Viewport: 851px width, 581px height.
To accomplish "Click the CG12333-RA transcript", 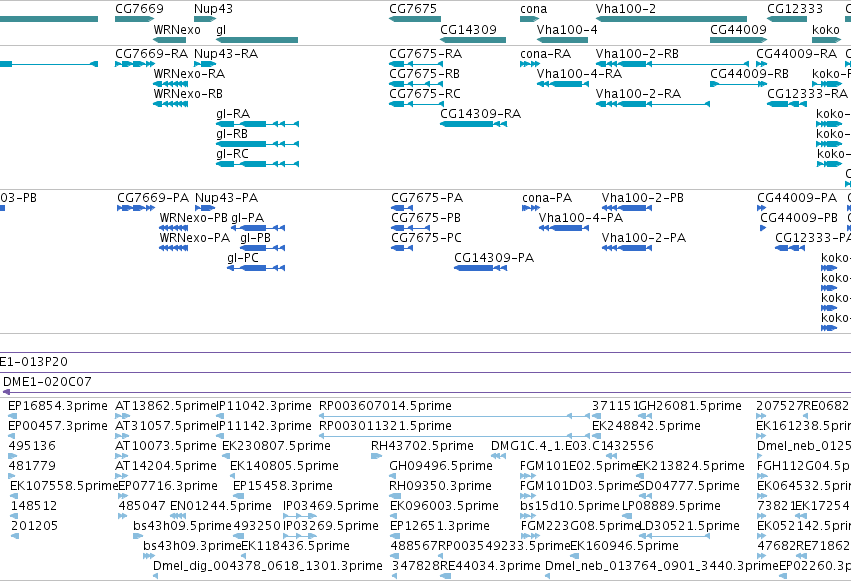I will pos(786,104).
